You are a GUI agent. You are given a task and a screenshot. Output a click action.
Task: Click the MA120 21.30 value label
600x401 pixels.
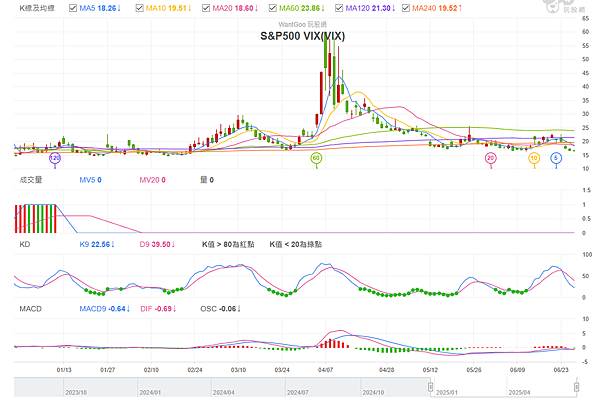point(370,8)
